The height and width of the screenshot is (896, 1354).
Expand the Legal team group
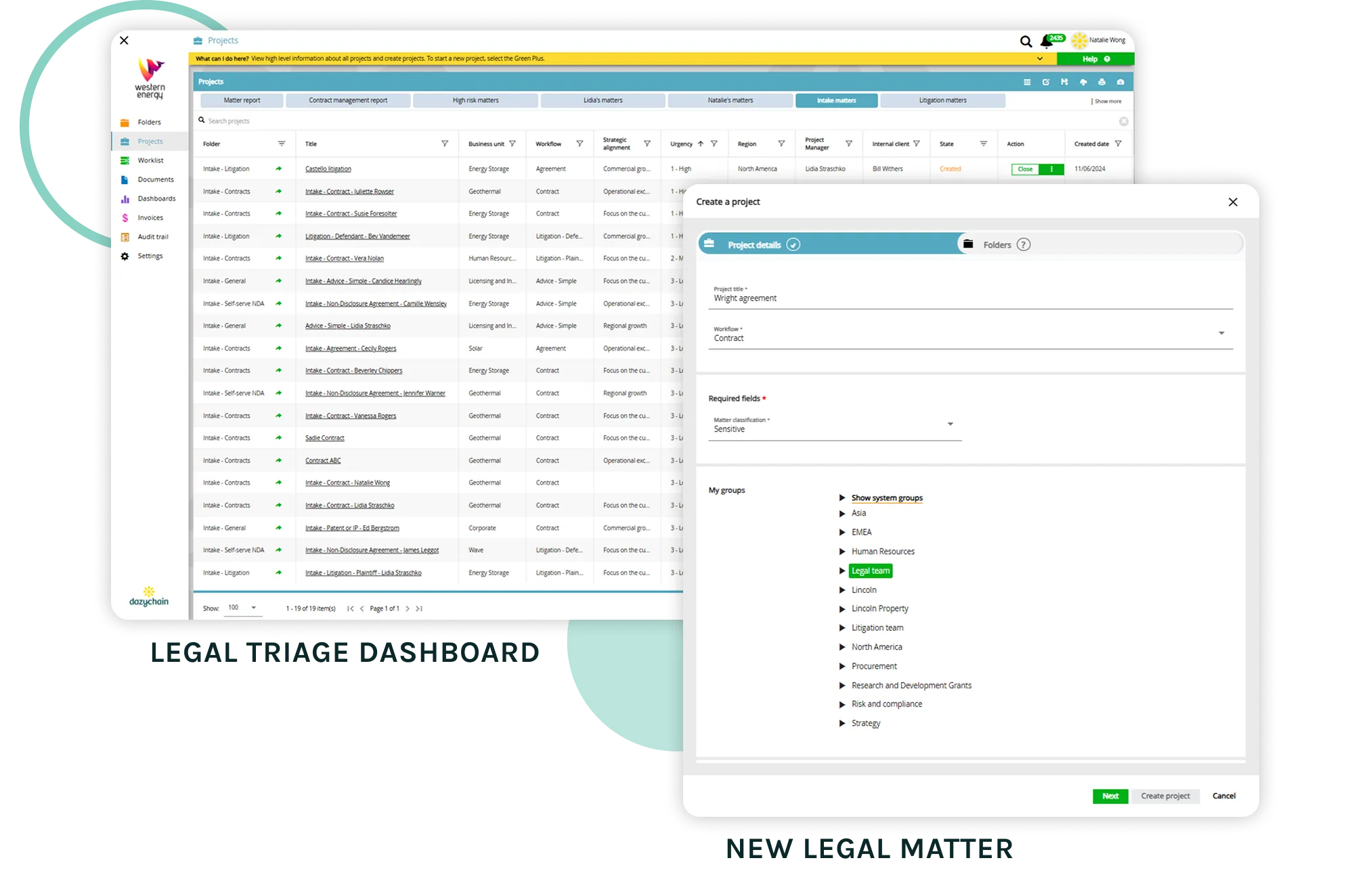(842, 571)
